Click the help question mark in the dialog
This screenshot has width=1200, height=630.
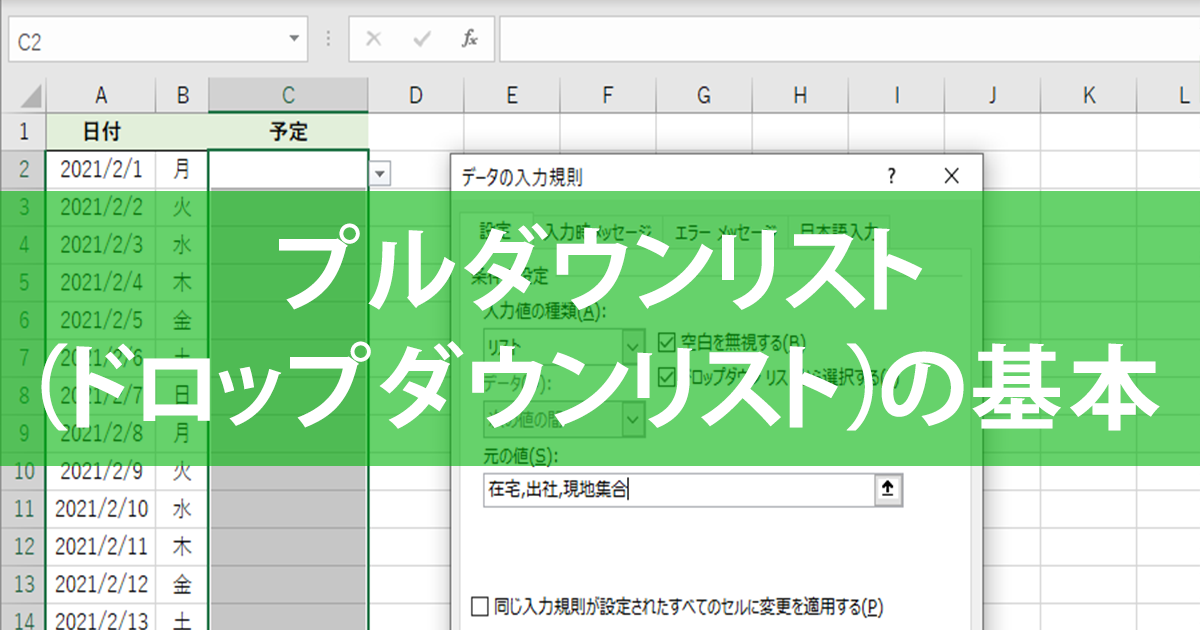click(892, 177)
